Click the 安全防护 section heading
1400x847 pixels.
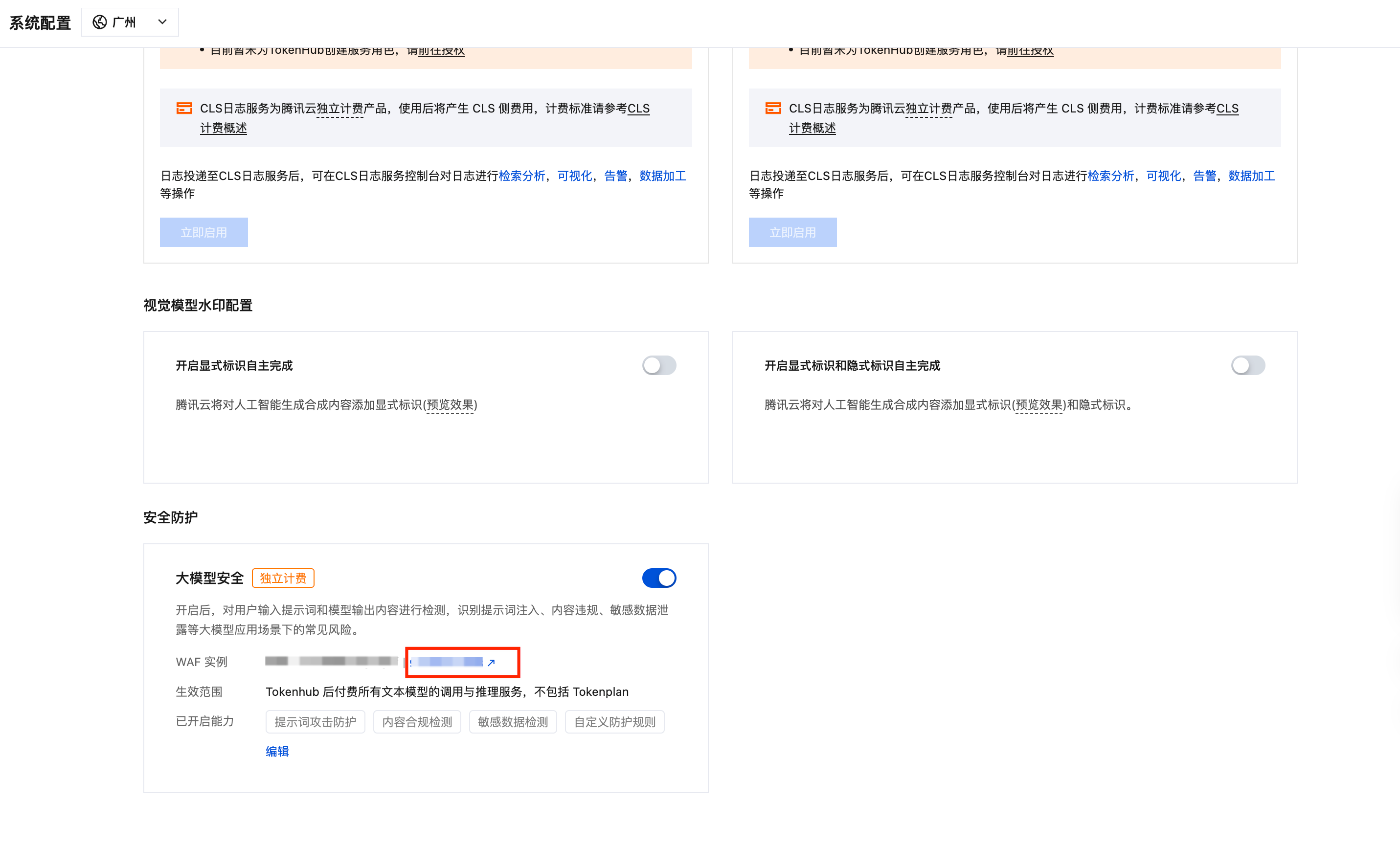tap(170, 517)
